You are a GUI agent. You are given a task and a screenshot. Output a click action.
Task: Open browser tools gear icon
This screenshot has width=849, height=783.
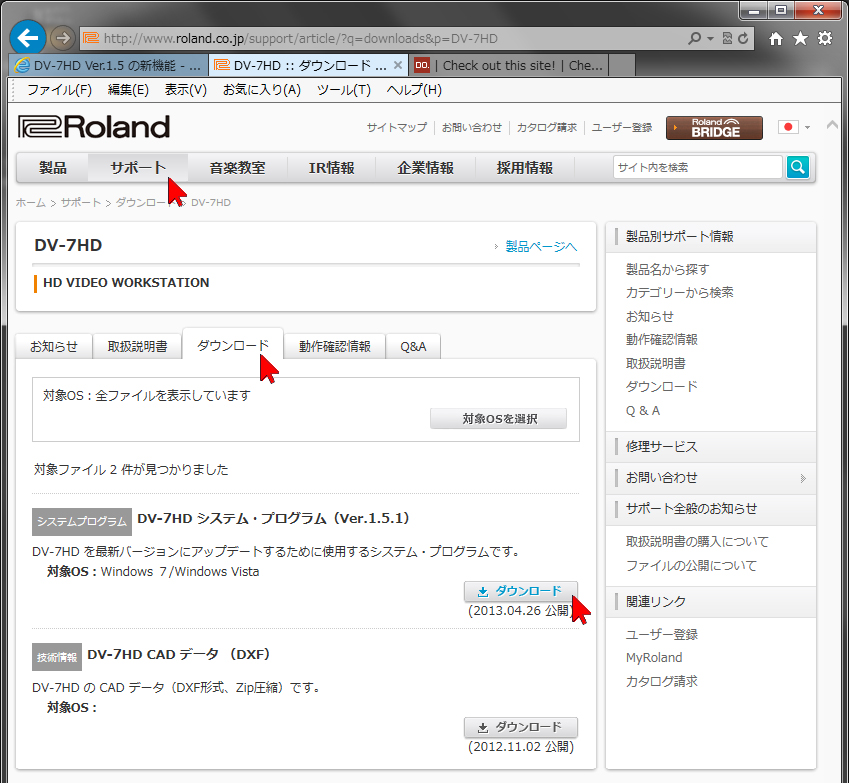(x=825, y=39)
